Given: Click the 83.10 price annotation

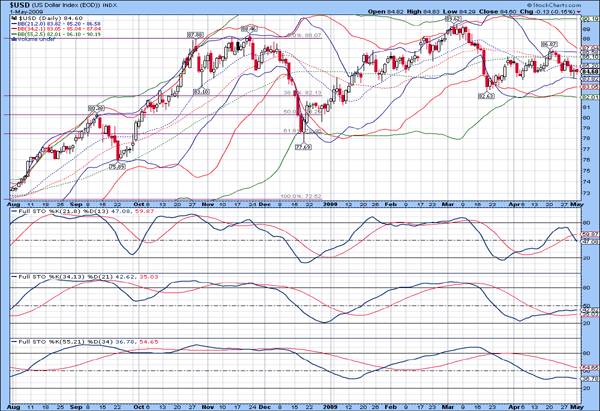Looking at the screenshot, I should point(201,91).
